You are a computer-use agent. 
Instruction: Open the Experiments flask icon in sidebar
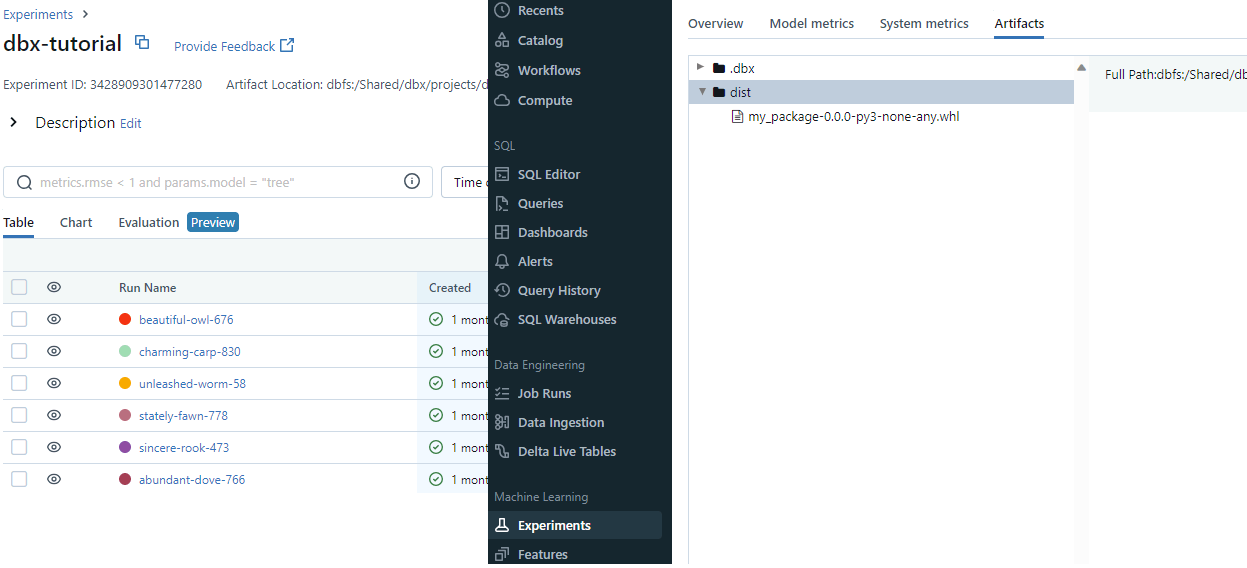[502, 525]
